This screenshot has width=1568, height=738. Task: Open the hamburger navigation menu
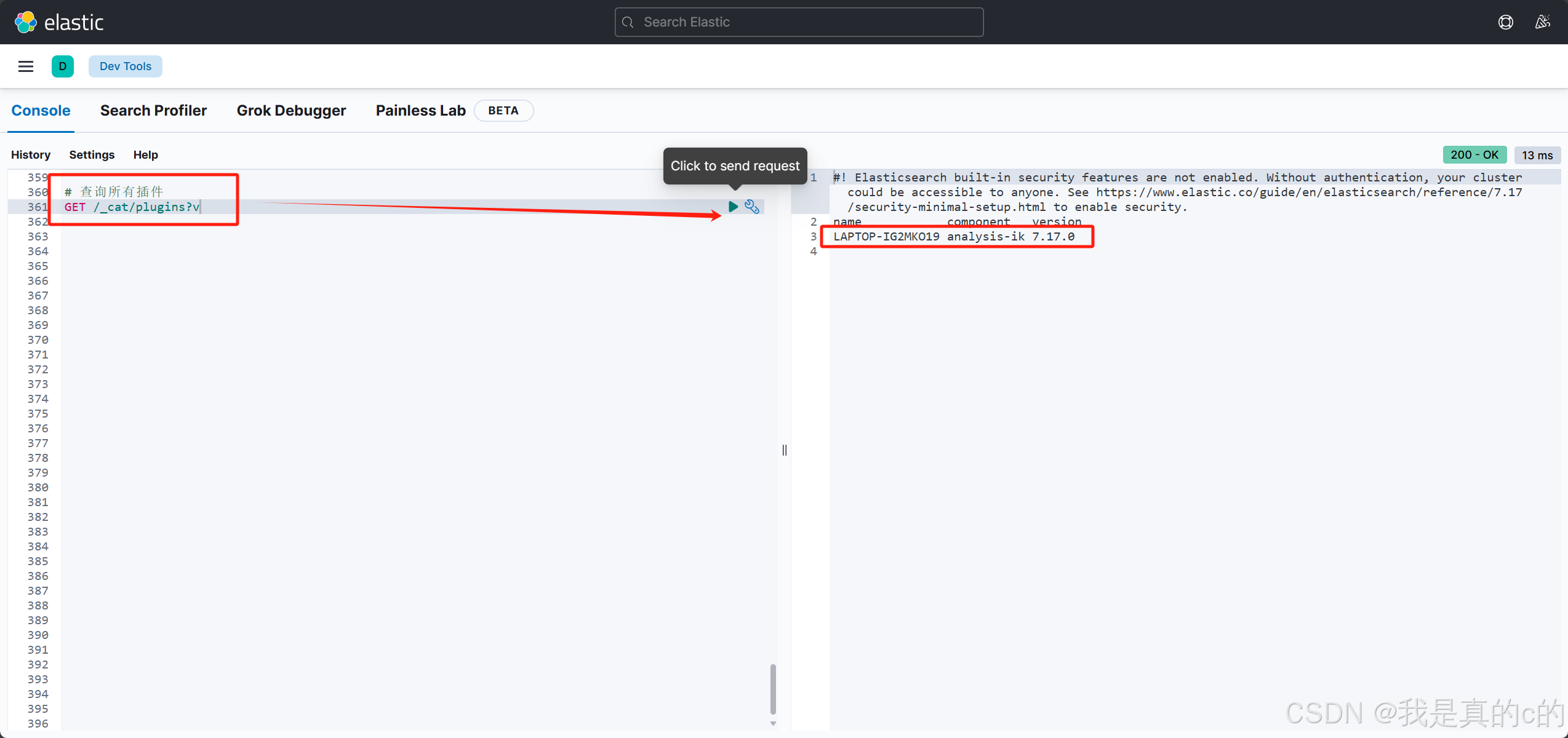[x=26, y=66]
